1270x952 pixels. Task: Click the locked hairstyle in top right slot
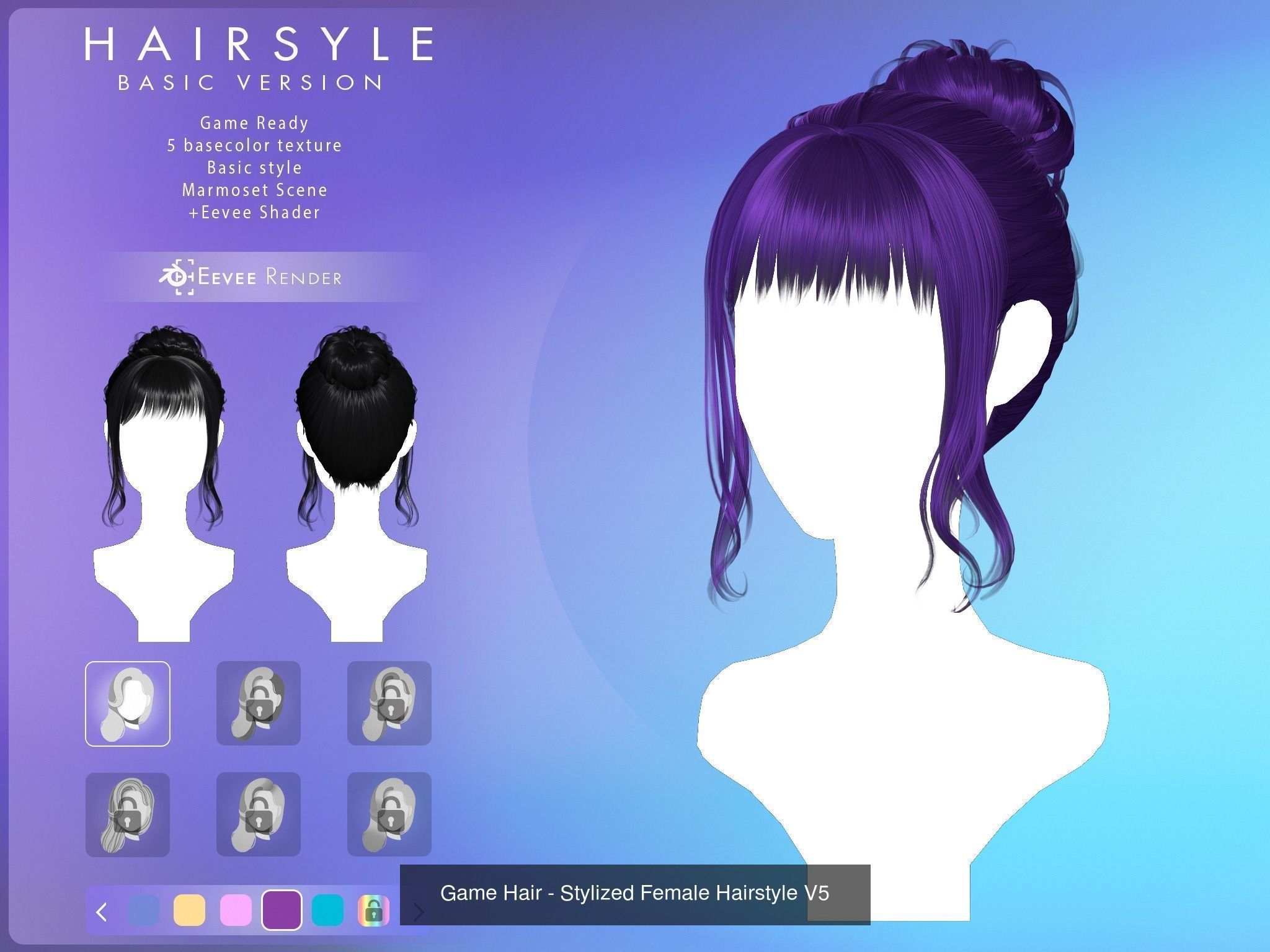389,703
